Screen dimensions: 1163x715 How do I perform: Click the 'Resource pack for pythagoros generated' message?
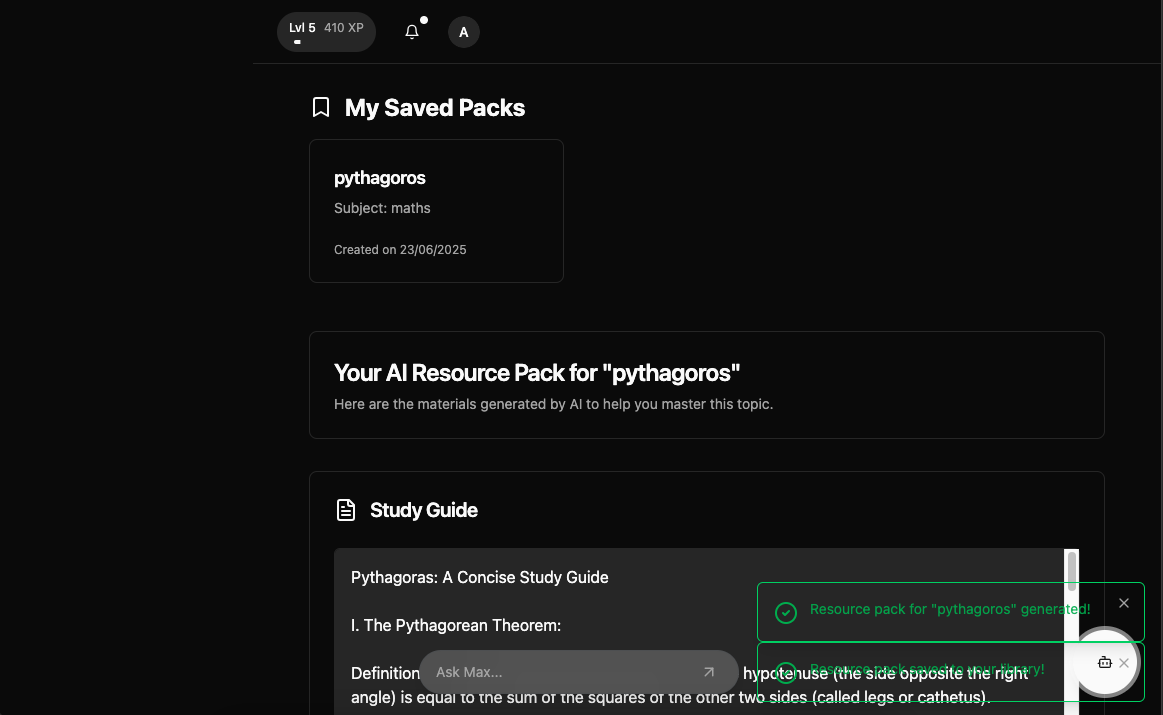[949, 609]
